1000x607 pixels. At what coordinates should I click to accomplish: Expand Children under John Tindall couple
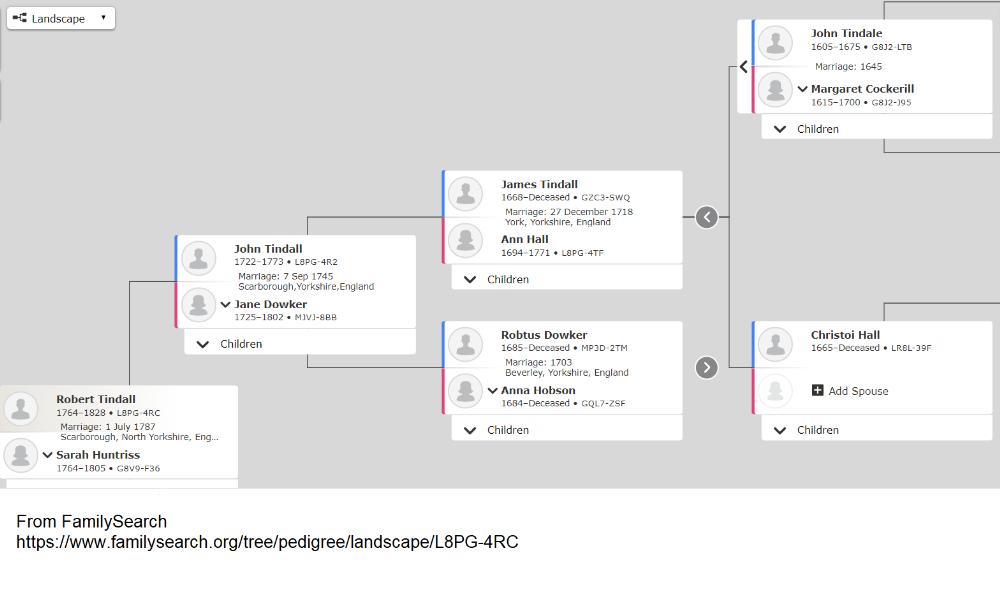tap(230, 344)
